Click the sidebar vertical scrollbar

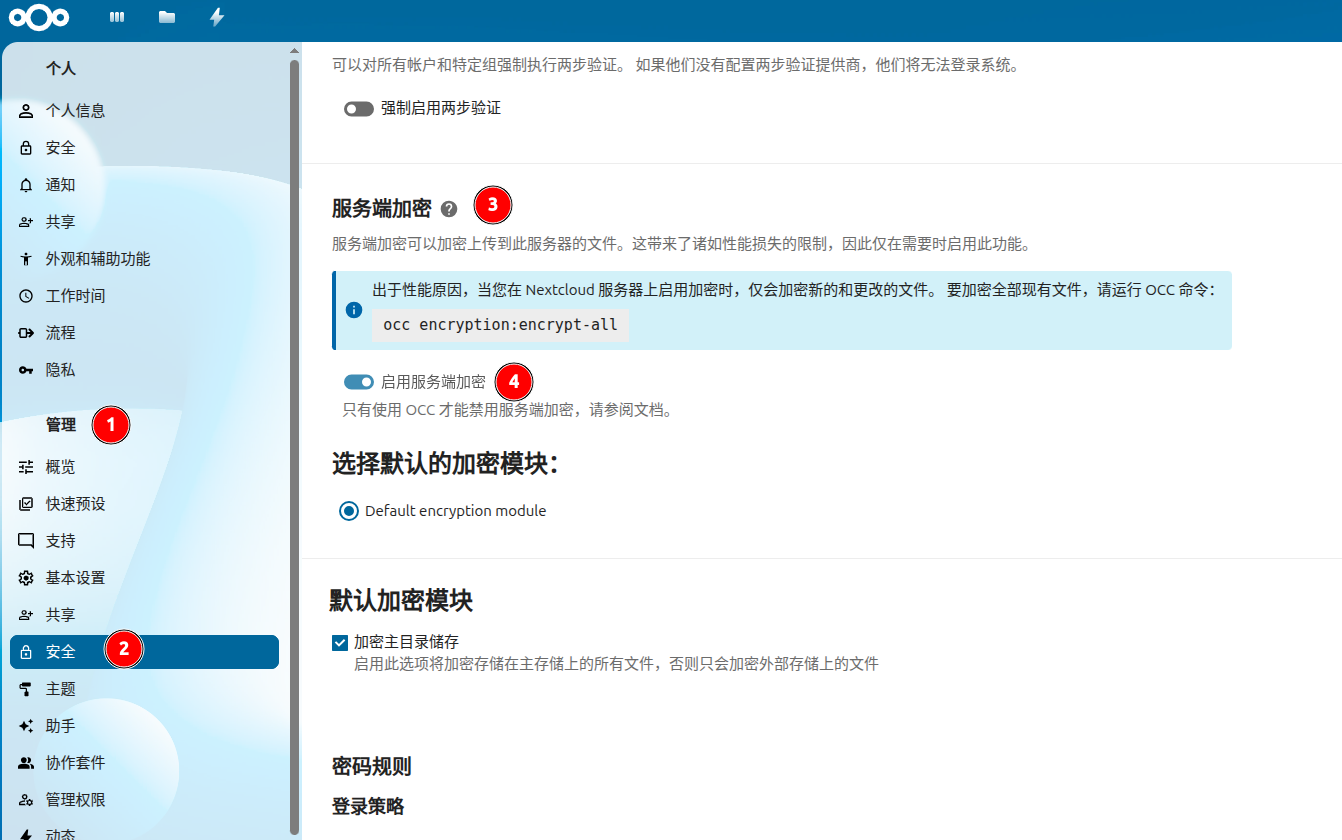click(294, 400)
